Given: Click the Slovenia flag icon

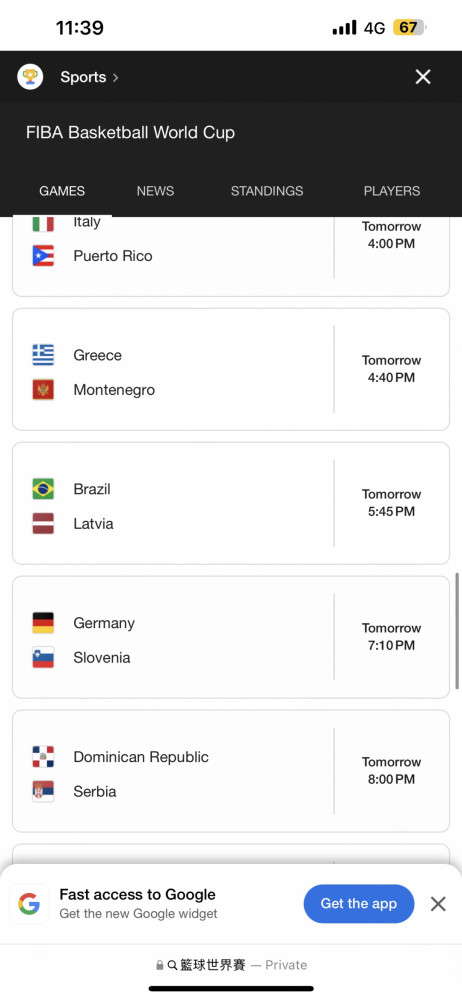Looking at the screenshot, I should click(x=43, y=657).
